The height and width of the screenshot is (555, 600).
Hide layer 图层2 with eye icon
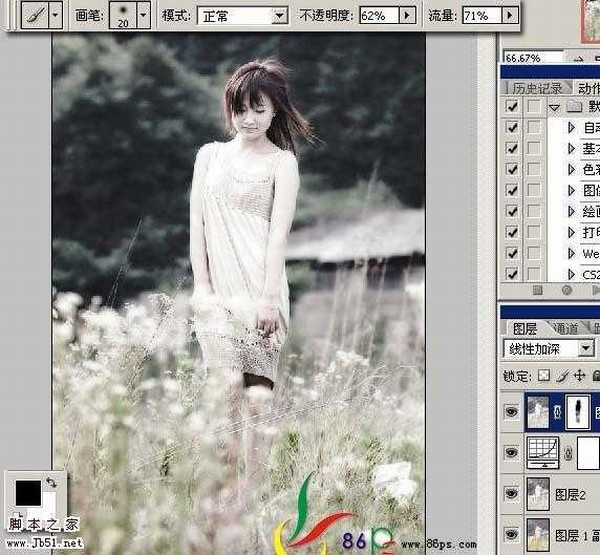[513, 492]
